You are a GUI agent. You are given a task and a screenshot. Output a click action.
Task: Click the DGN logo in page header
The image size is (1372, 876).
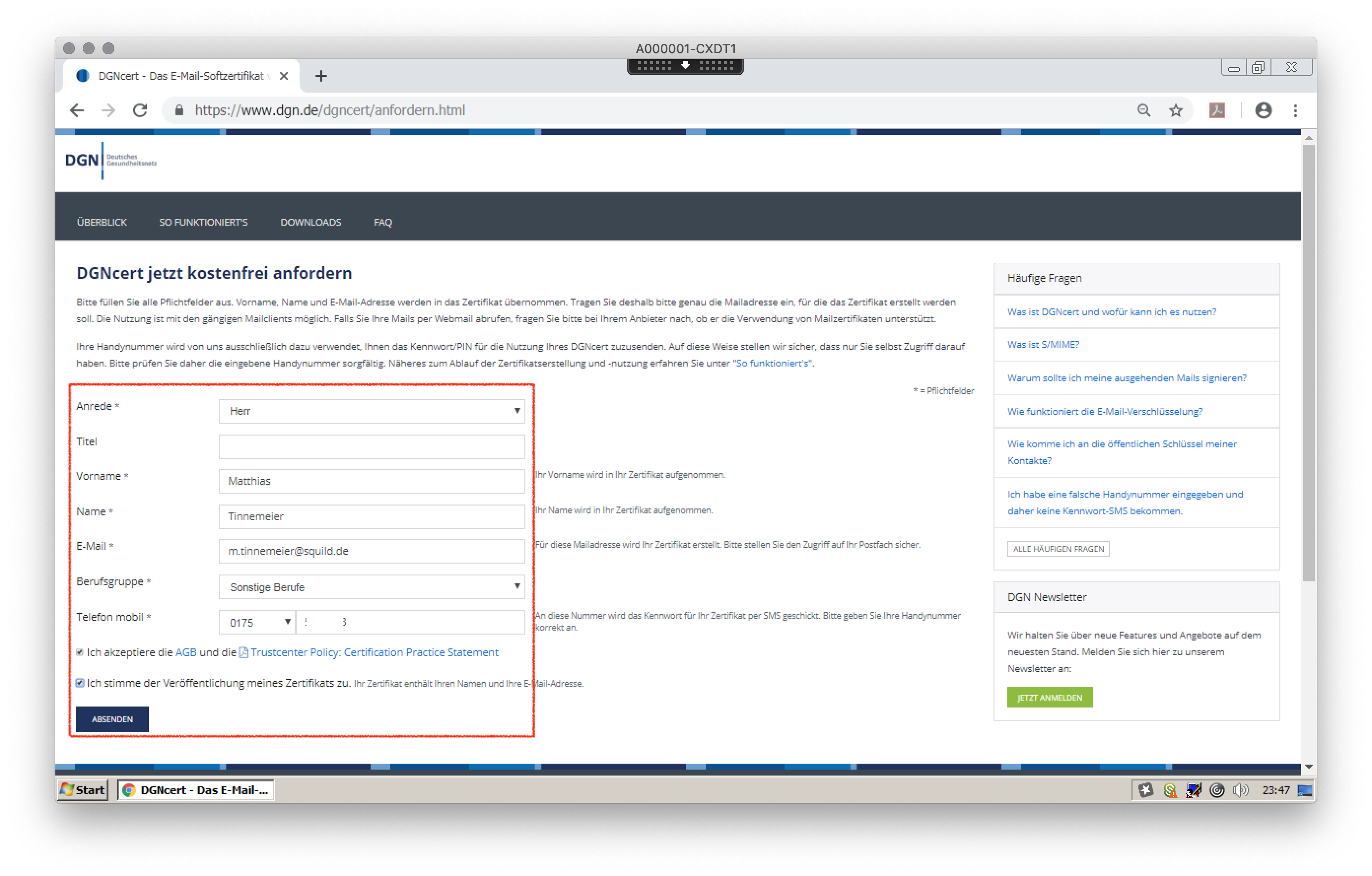coord(110,160)
